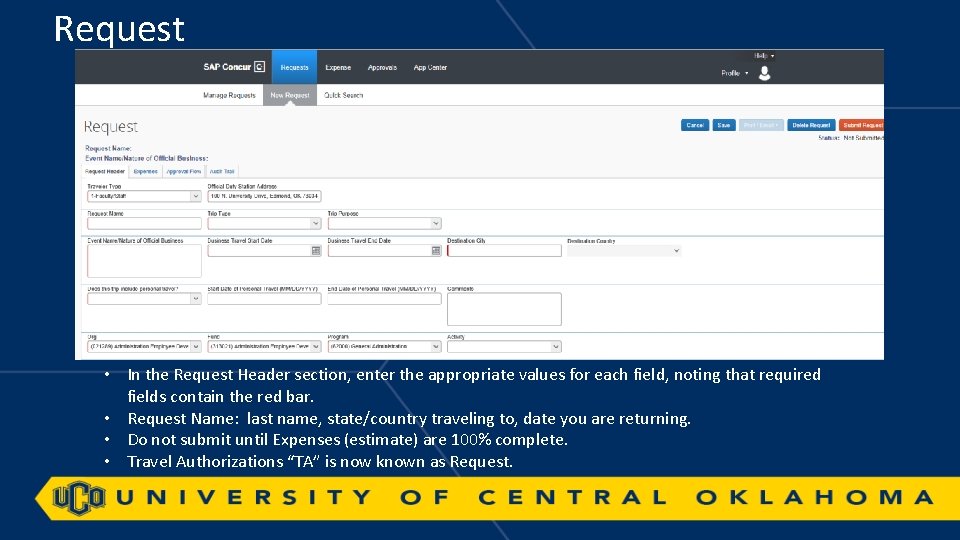Click the Submit Request button
Screen dimensions: 960x540
(861, 125)
